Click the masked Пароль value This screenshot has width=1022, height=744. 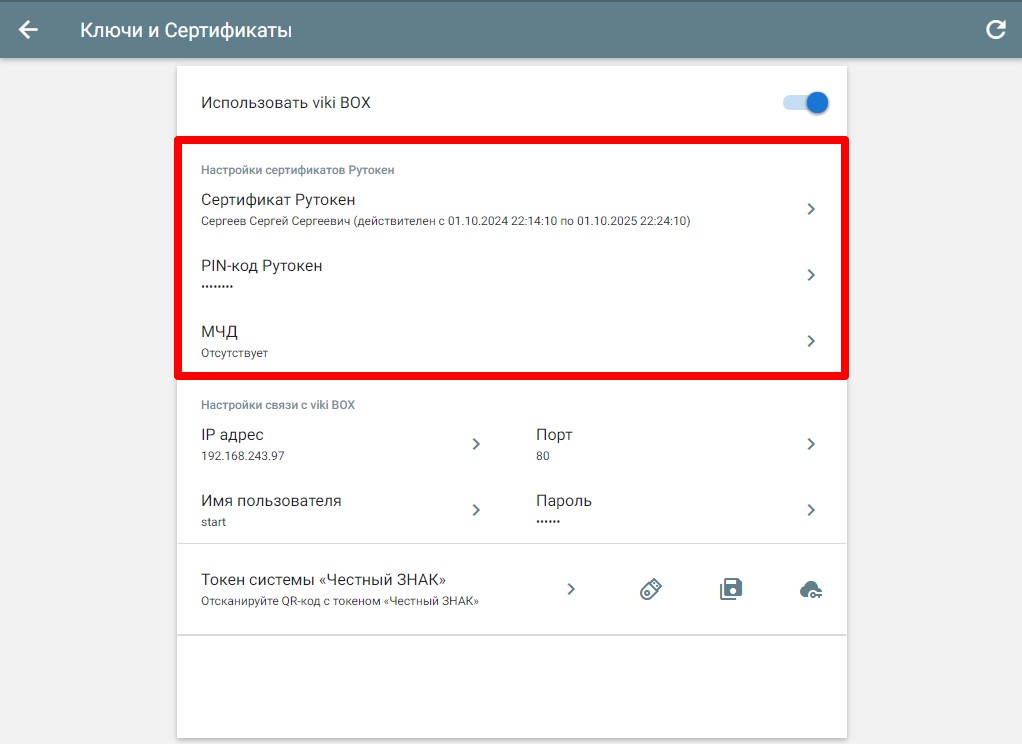tap(548, 522)
